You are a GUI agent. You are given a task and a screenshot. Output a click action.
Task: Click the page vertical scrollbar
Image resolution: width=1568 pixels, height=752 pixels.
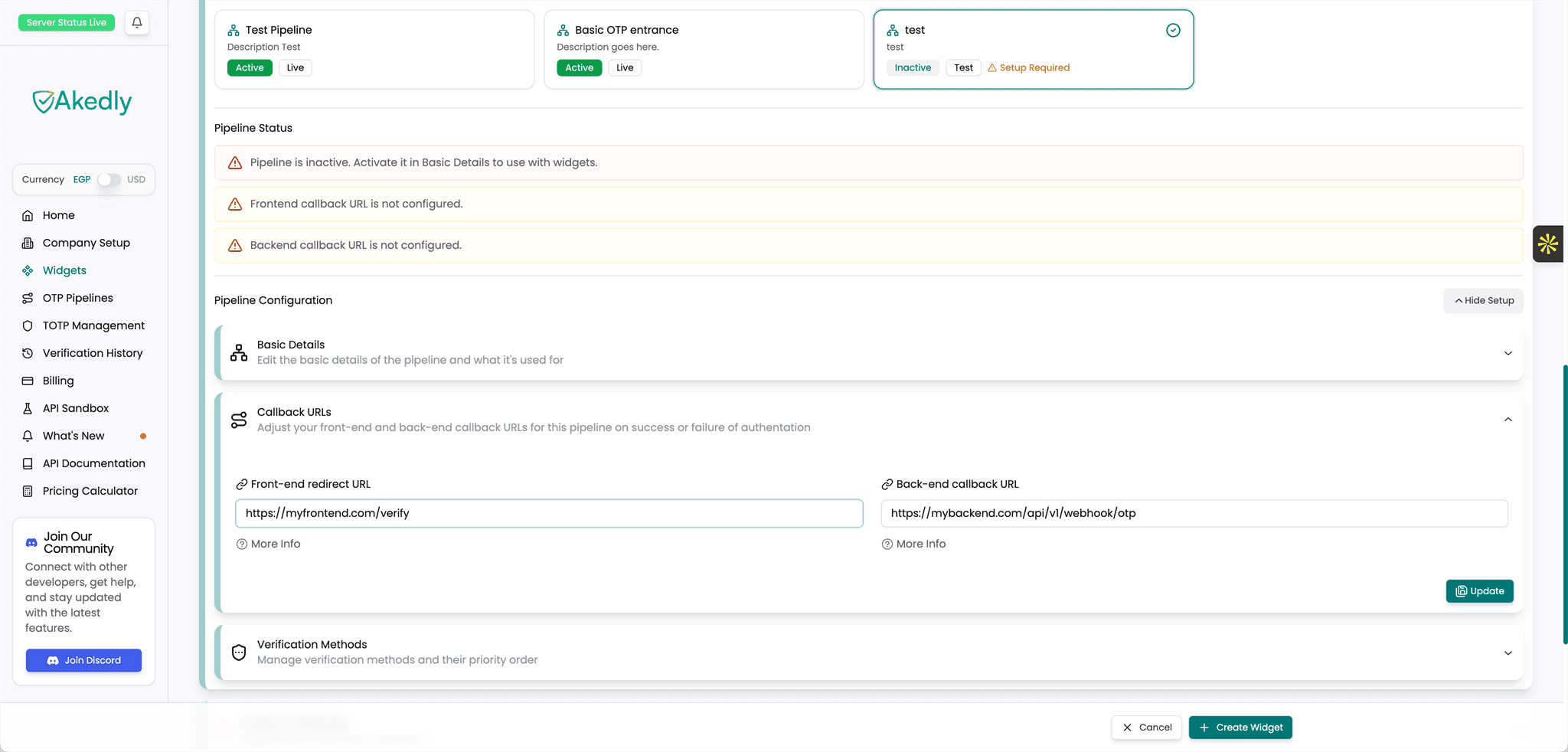(1565, 505)
